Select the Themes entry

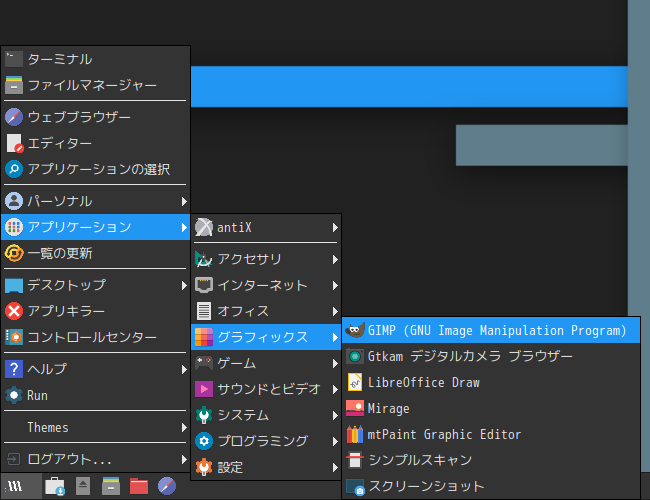(96, 427)
